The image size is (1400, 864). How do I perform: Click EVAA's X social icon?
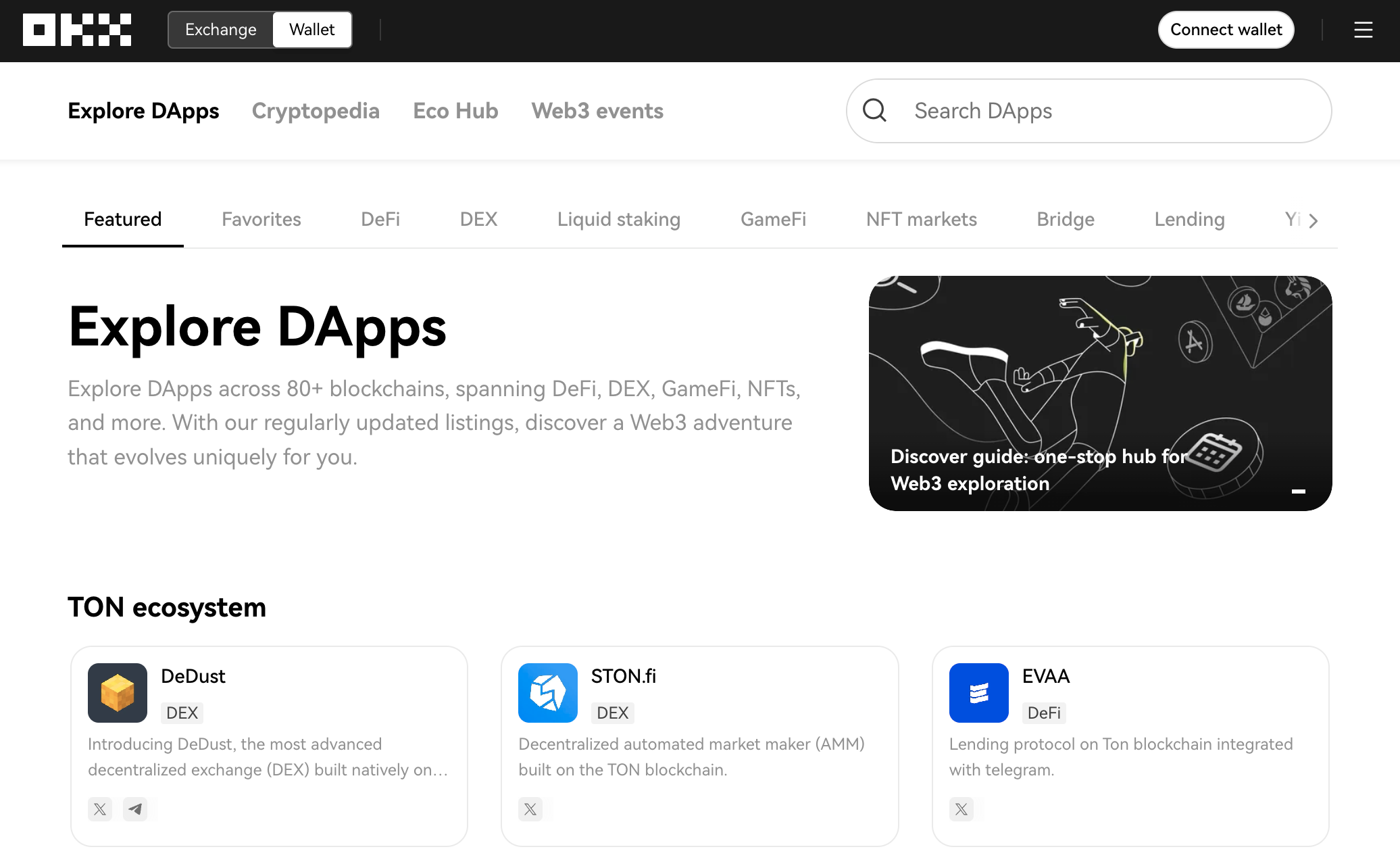pos(961,809)
